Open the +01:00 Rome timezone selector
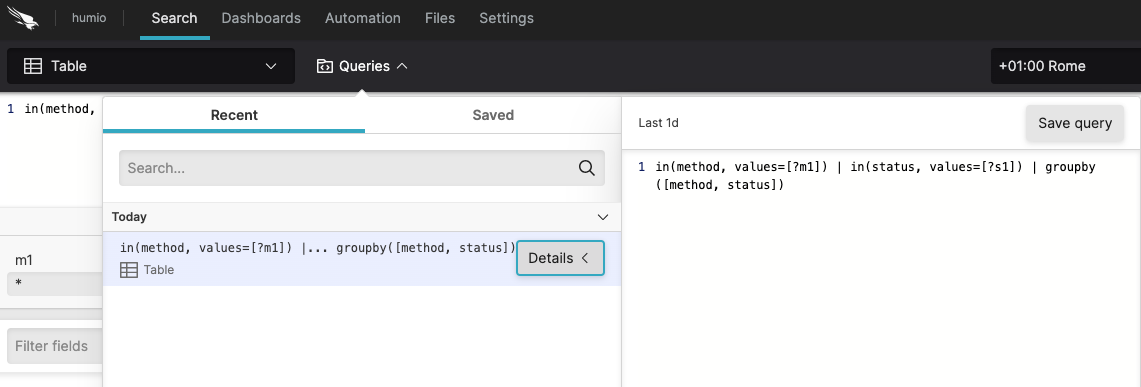 (x=1065, y=66)
